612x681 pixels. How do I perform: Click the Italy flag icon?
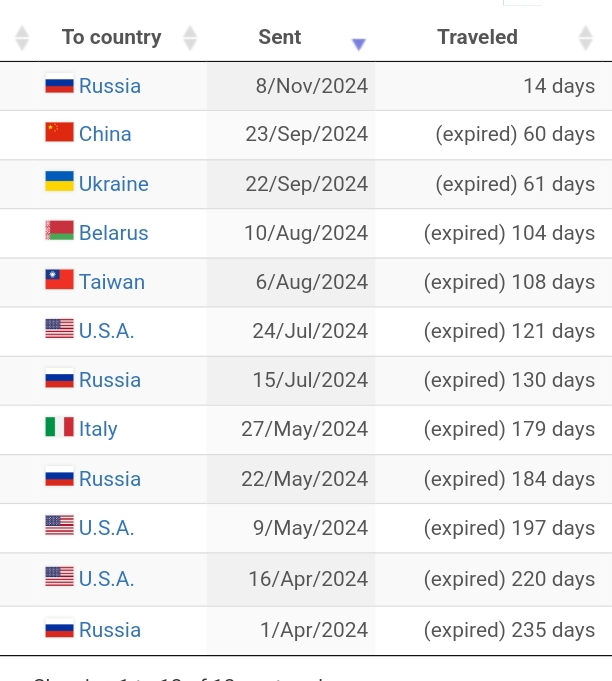click(x=60, y=427)
